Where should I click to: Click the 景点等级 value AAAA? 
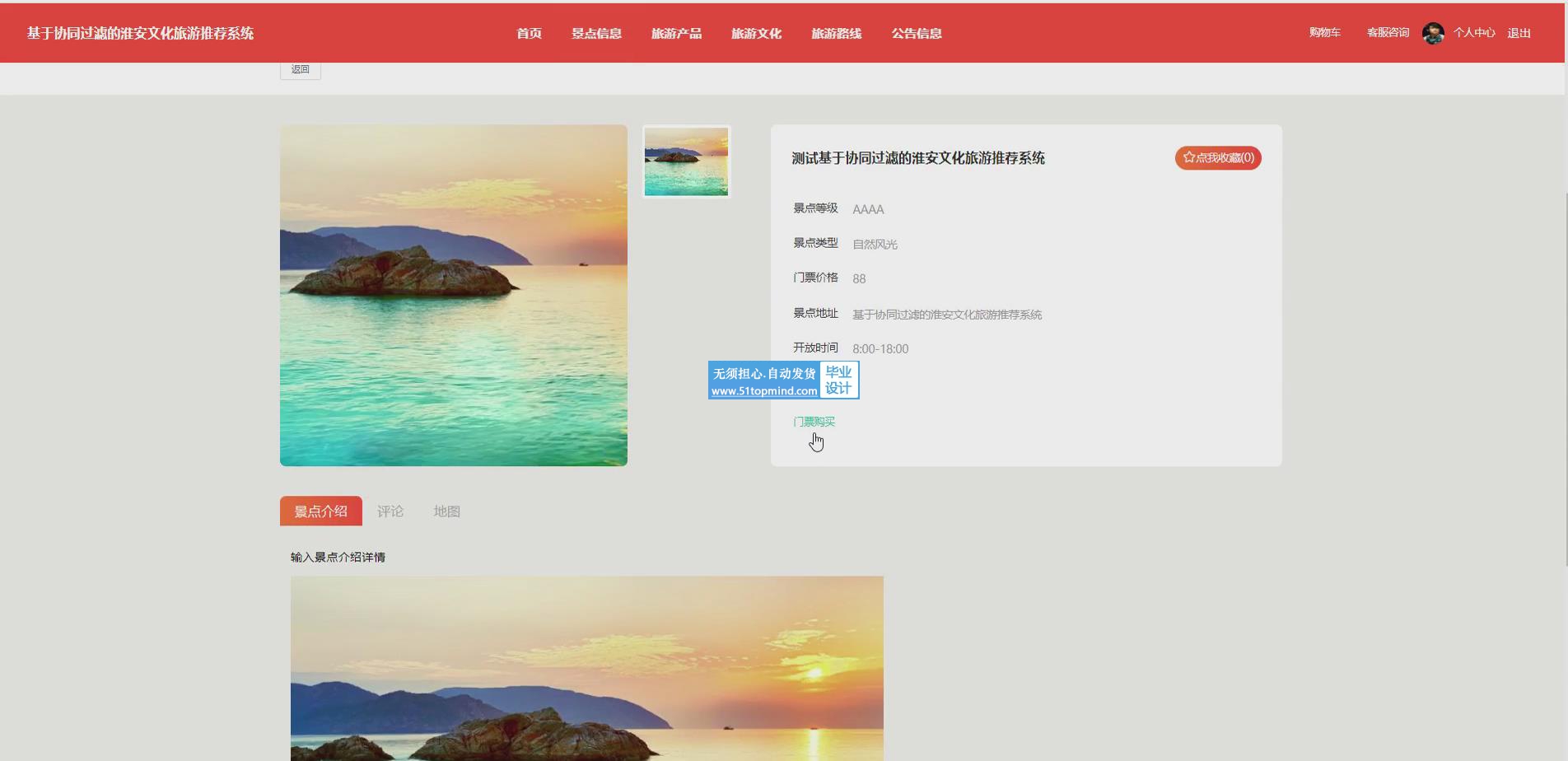[x=868, y=209]
